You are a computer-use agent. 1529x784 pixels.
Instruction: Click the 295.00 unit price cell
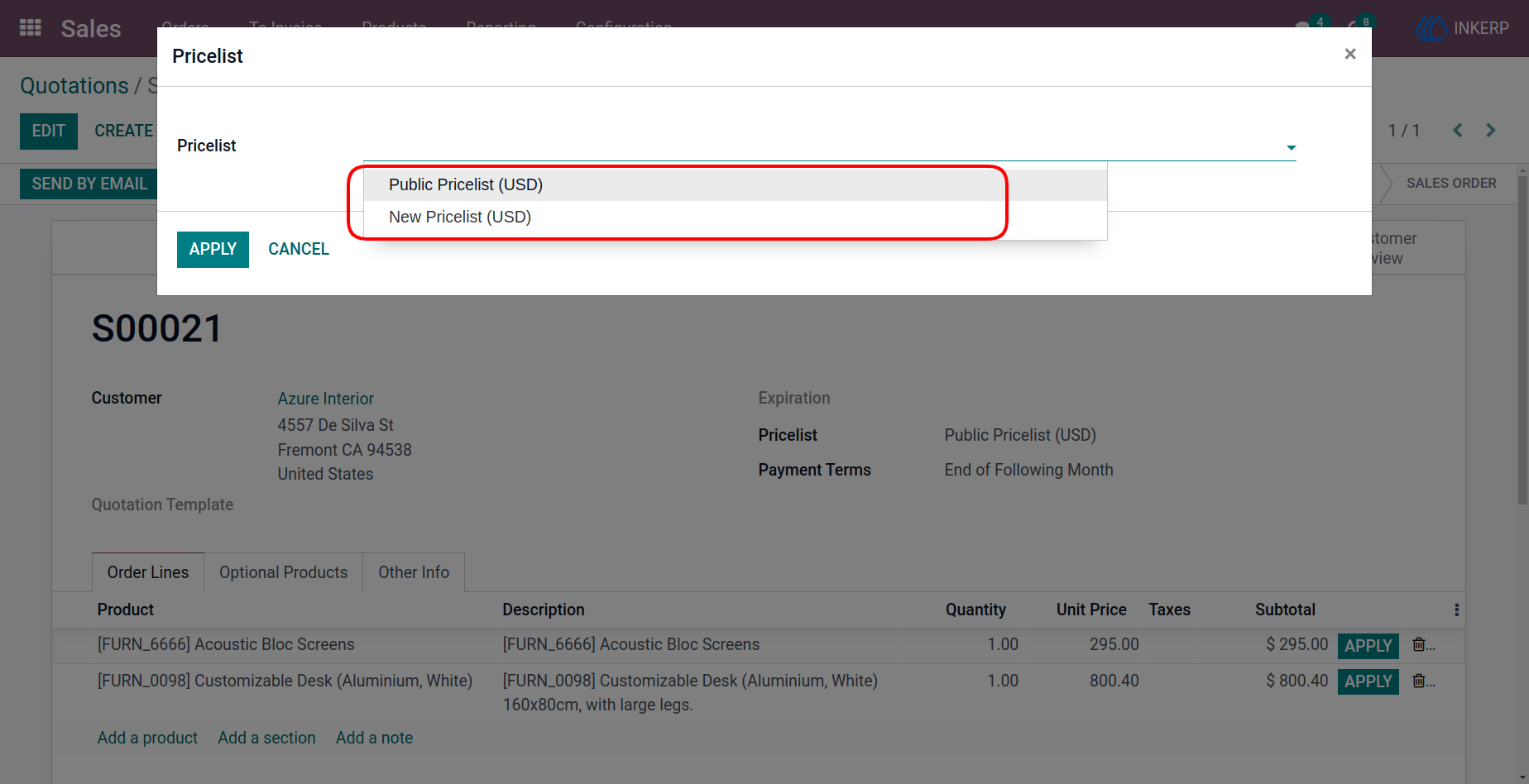coord(1114,644)
